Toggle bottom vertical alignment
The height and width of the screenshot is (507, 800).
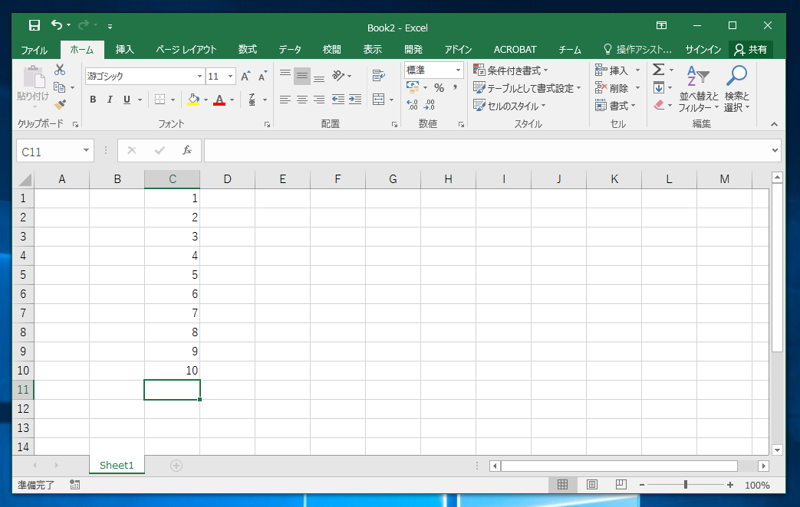click(x=319, y=77)
